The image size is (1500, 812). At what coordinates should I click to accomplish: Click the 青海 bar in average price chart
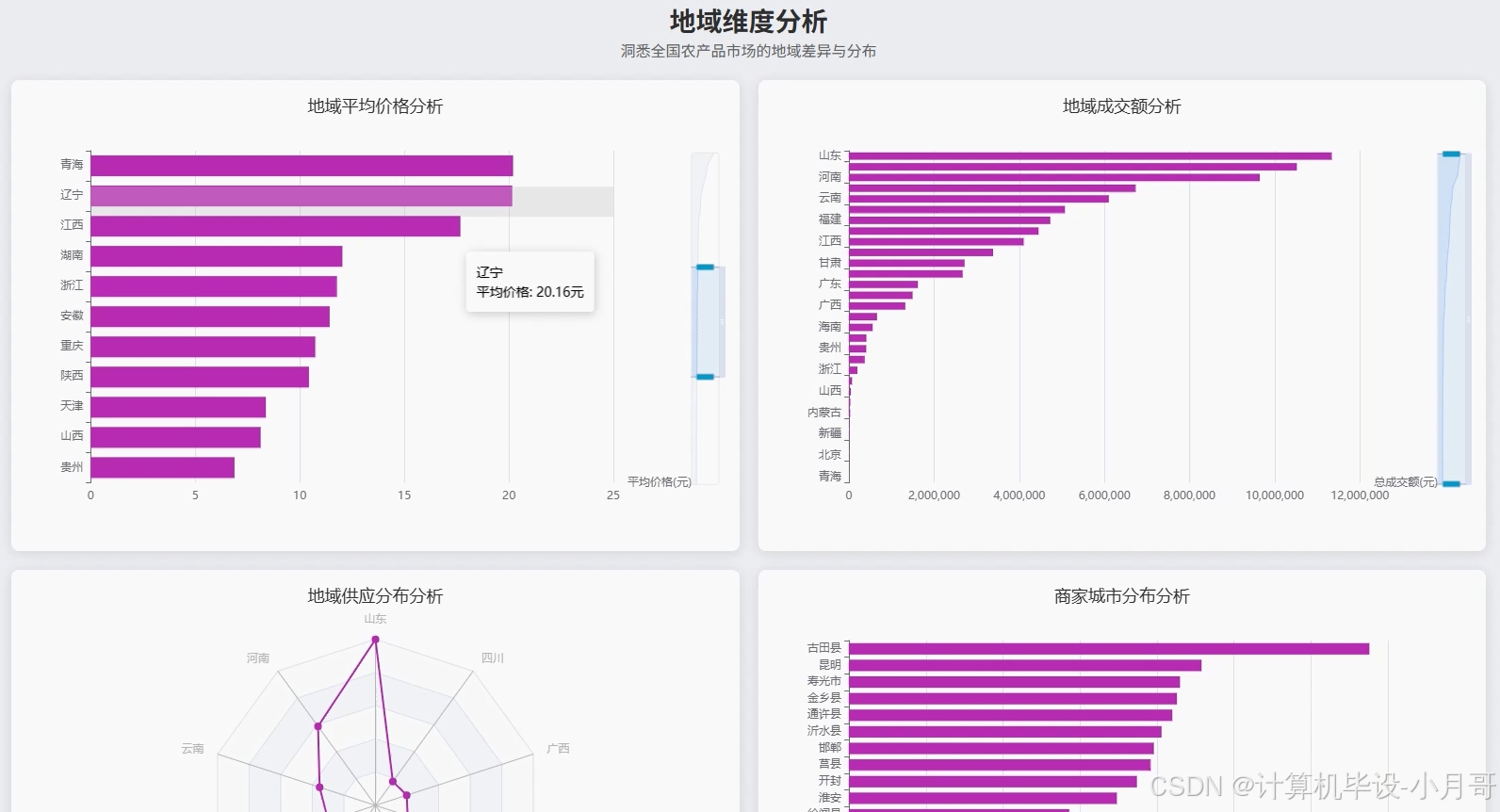click(x=302, y=166)
